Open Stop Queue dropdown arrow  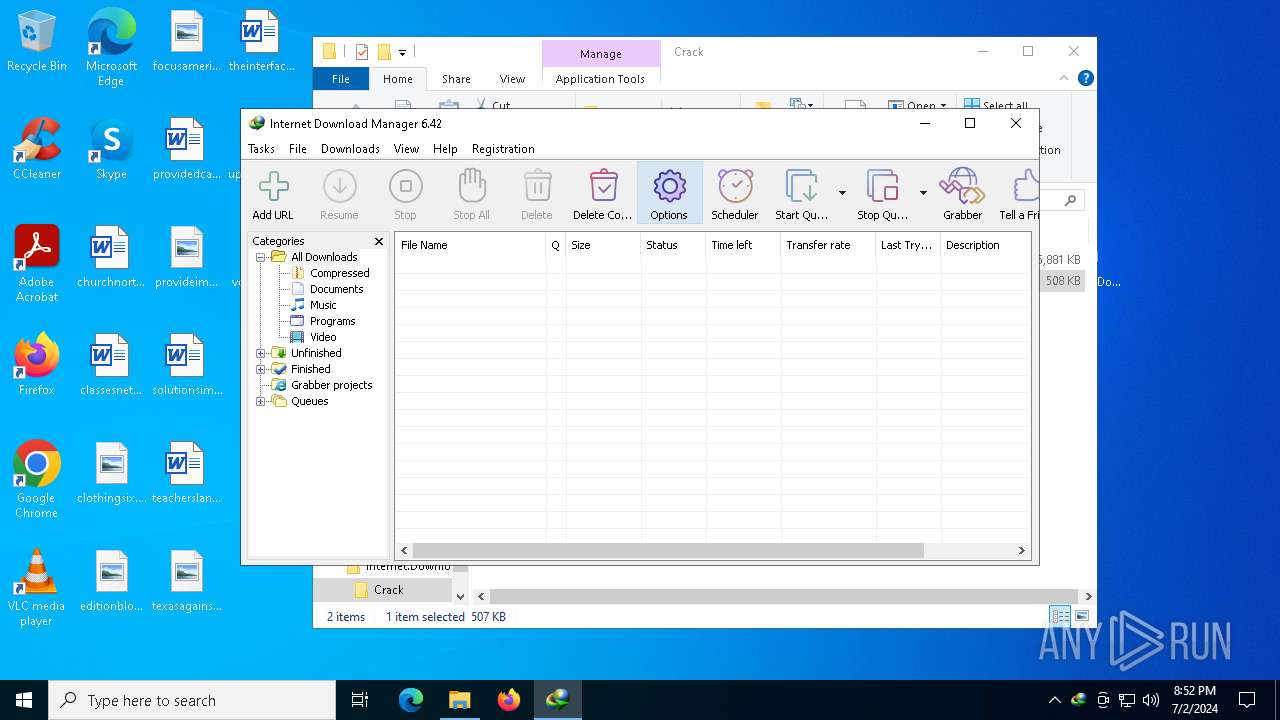coord(923,193)
